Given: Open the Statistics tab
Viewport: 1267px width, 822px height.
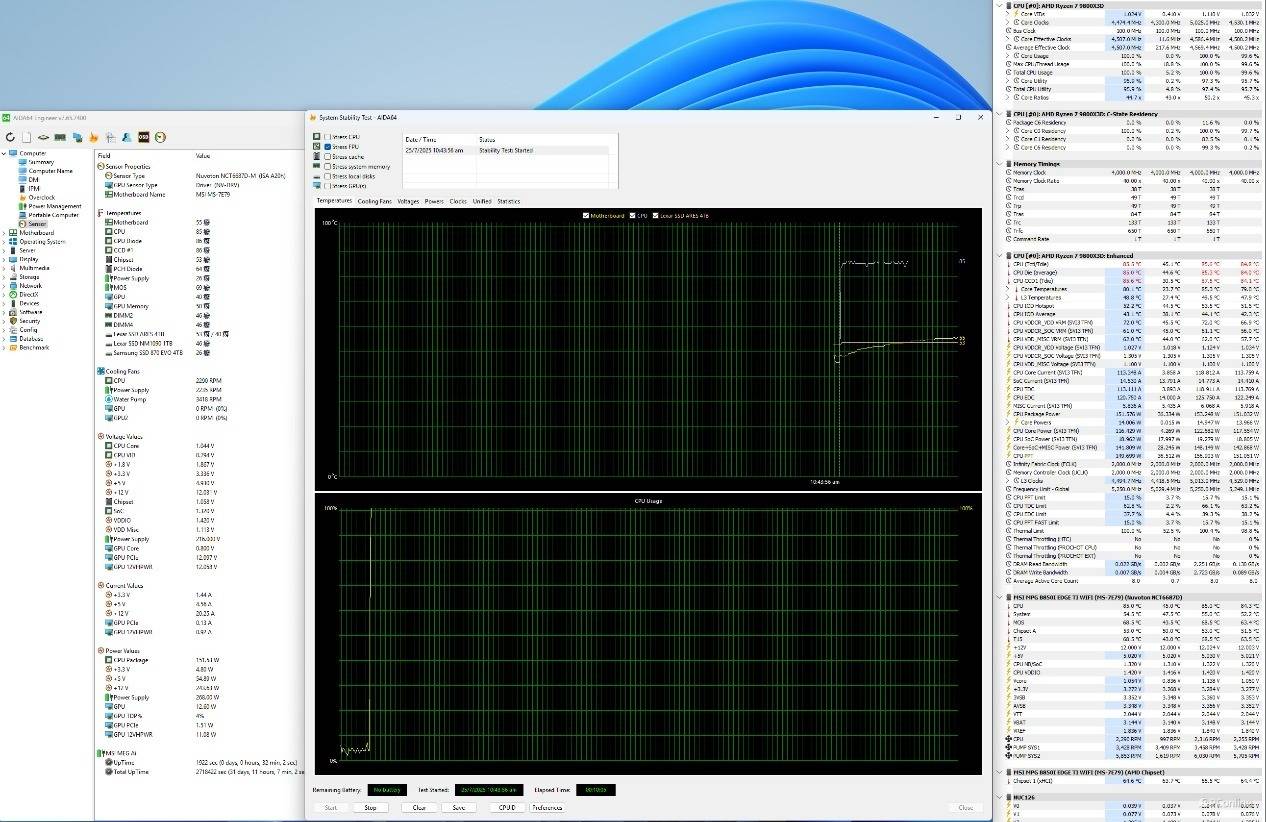Looking at the screenshot, I should click(508, 201).
